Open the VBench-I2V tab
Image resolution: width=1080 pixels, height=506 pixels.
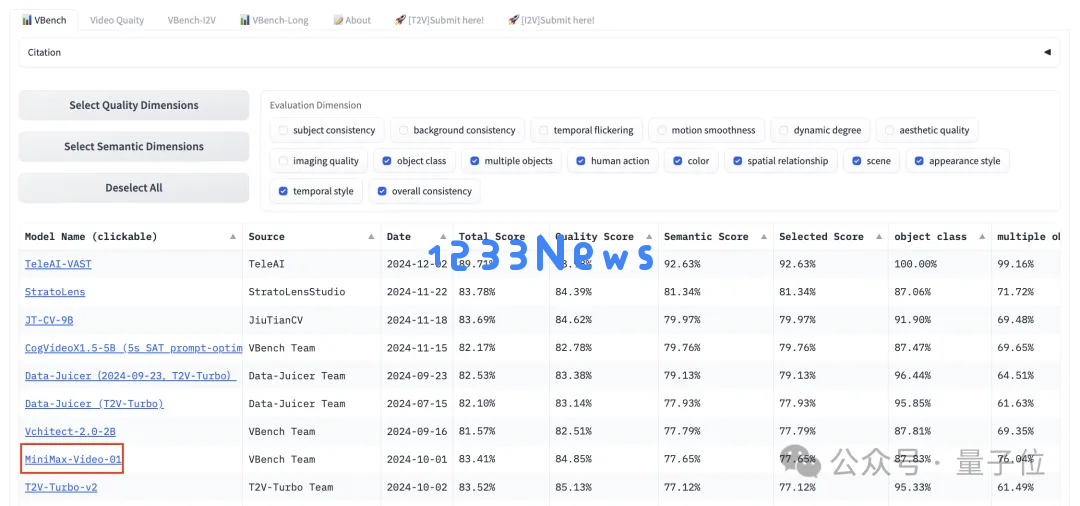191,20
